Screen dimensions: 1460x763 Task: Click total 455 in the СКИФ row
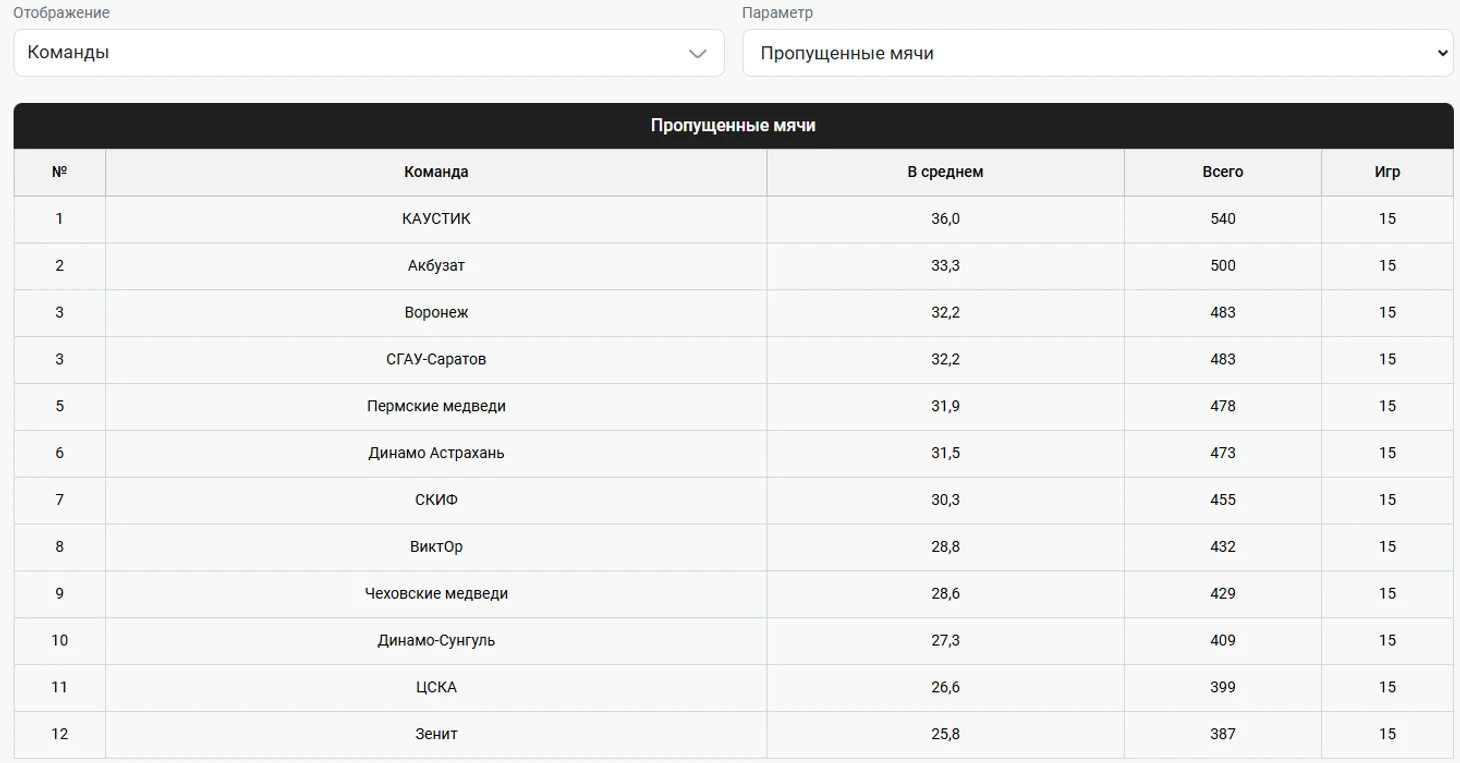point(1222,500)
